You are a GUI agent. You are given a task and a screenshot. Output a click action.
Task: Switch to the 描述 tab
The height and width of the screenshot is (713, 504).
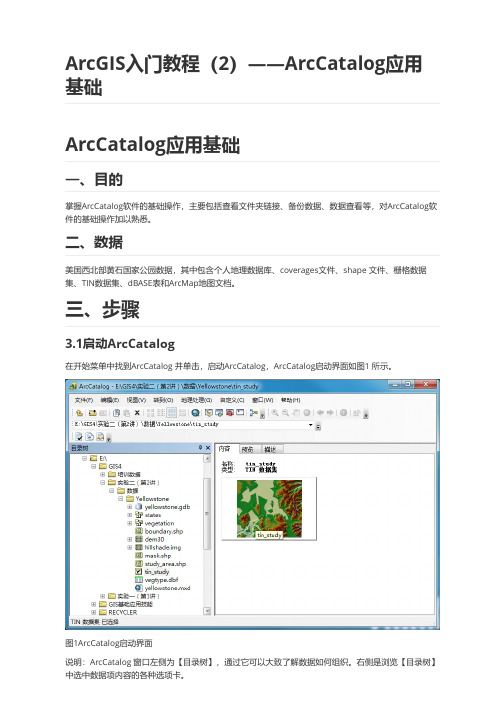point(270,449)
